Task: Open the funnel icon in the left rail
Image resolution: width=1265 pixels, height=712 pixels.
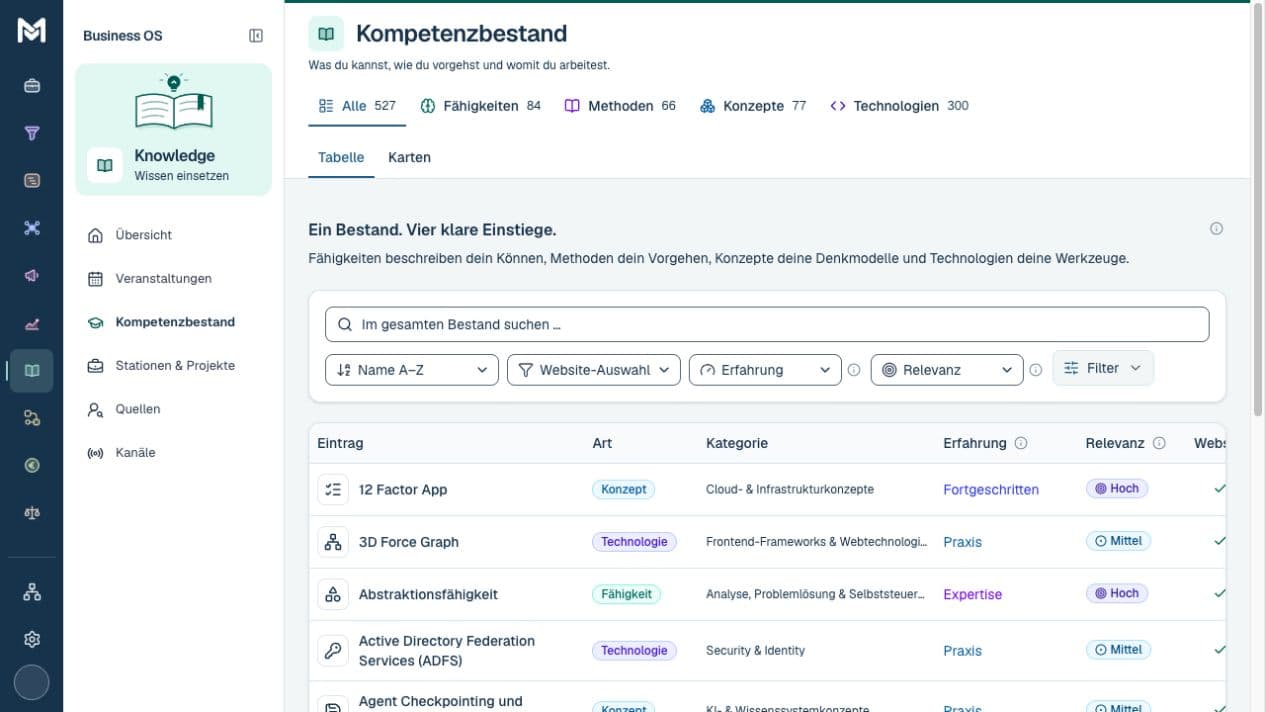Action: (x=32, y=133)
